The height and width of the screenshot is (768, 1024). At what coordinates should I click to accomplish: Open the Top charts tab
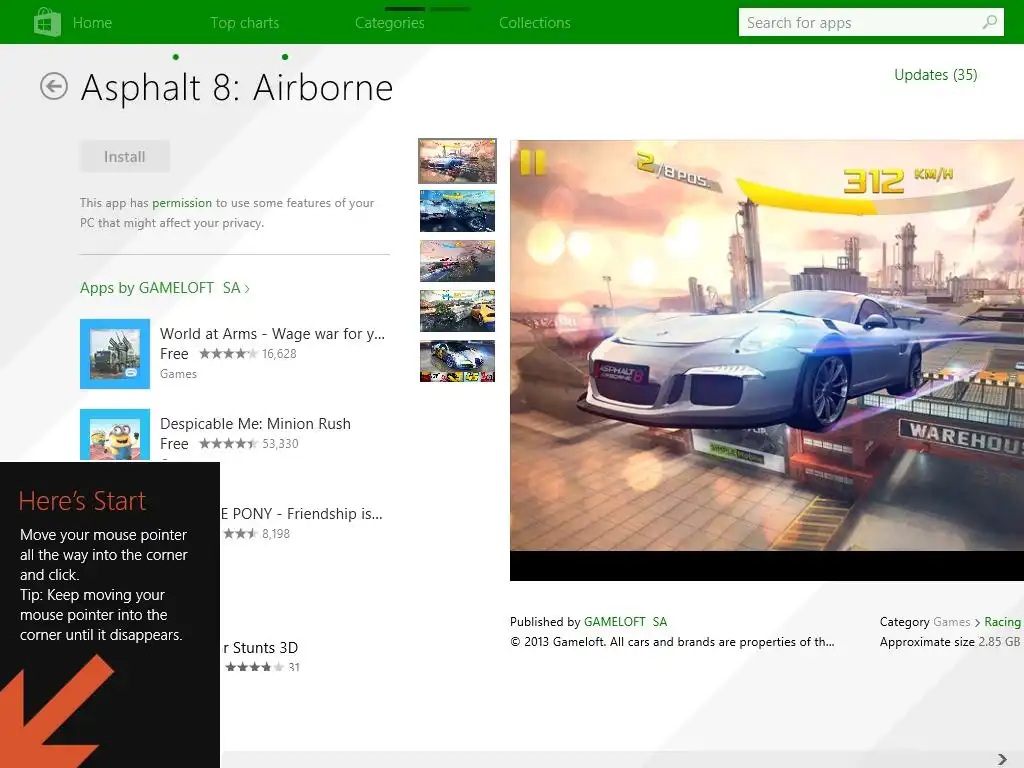[244, 23]
